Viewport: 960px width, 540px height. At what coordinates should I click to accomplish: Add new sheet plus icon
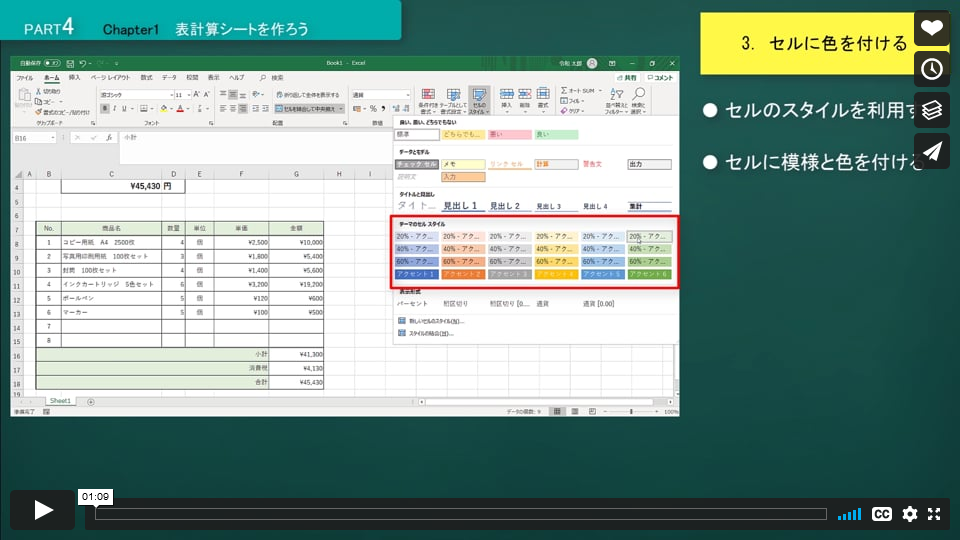click(91, 402)
